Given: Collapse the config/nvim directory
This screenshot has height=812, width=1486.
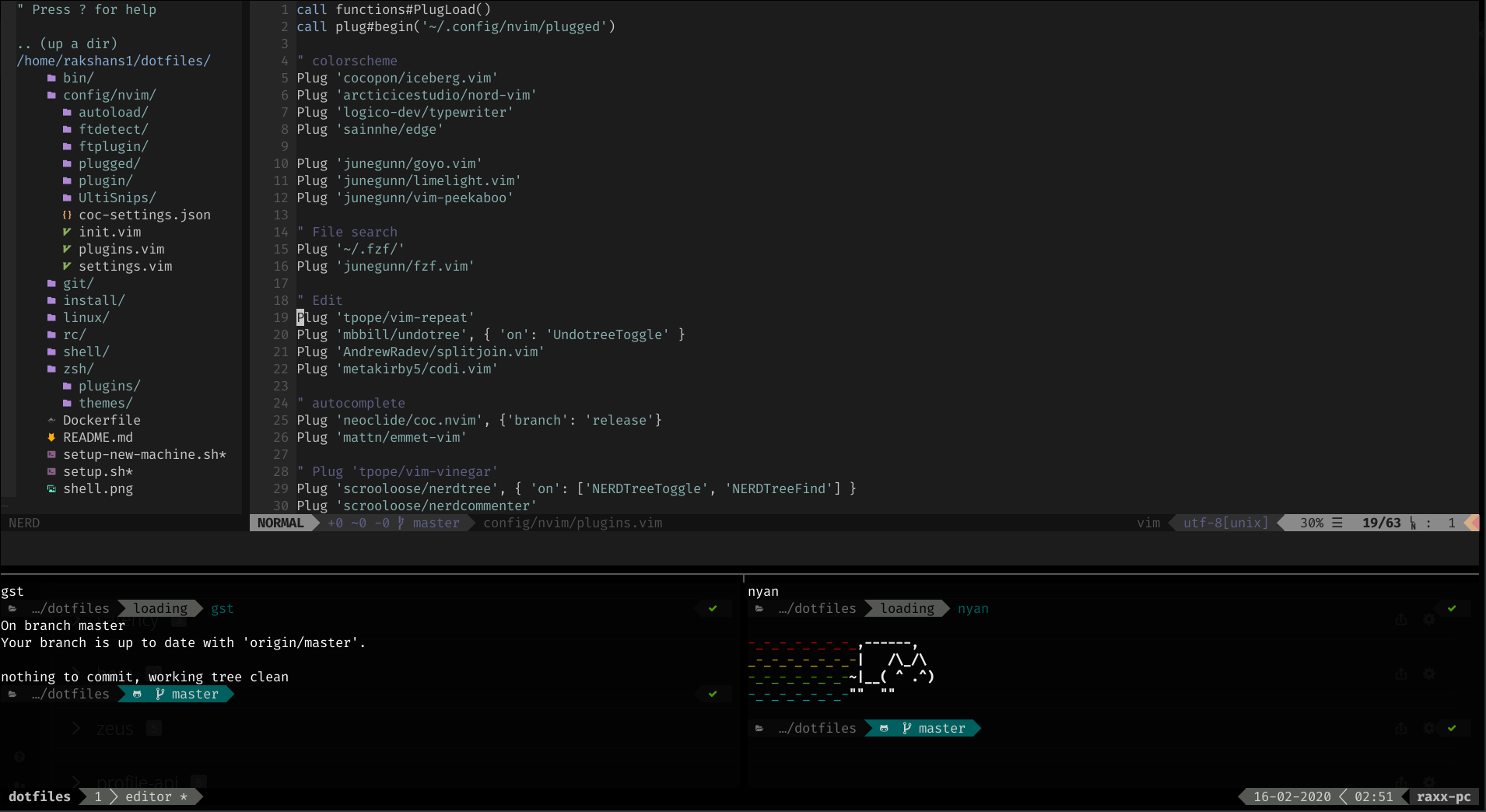Looking at the screenshot, I should (x=110, y=94).
